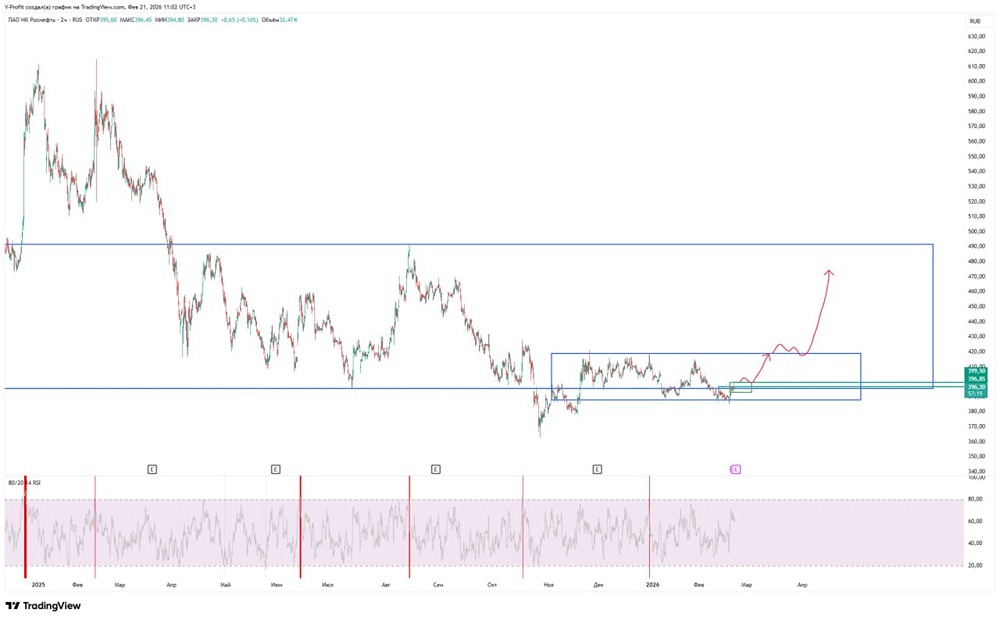
Task: Click the Июл label on time axis
Action: point(328,584)
